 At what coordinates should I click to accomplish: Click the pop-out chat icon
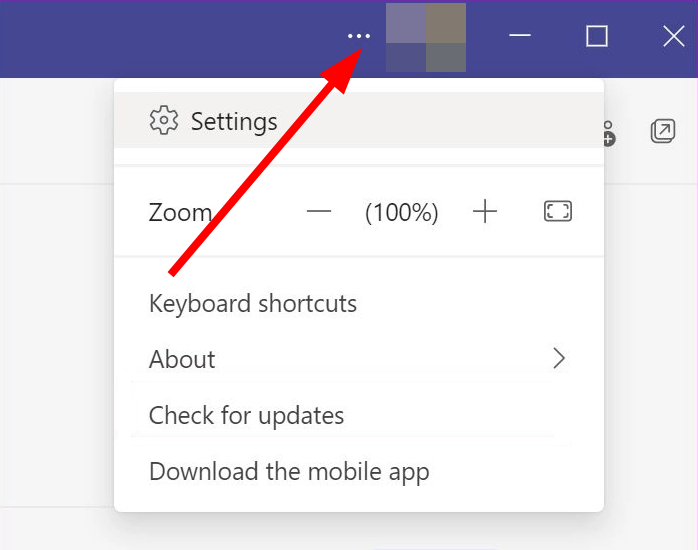(x=663, y=131)
